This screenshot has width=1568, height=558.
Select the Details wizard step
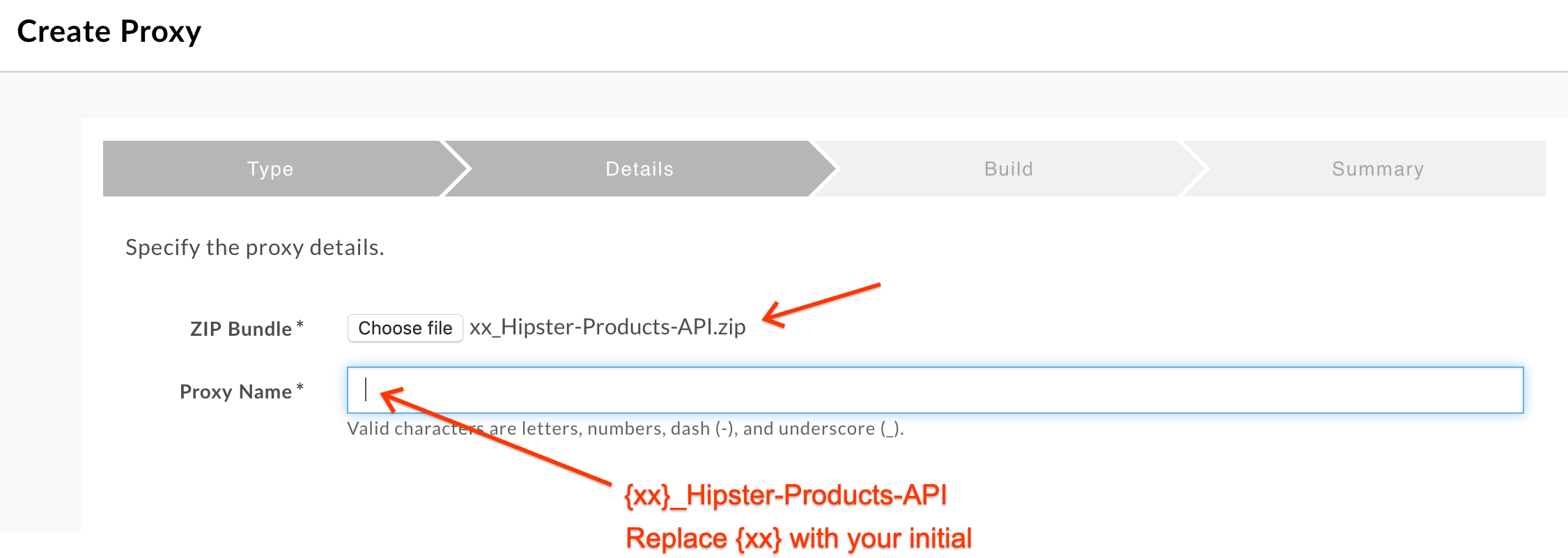(x=639, y=169)
